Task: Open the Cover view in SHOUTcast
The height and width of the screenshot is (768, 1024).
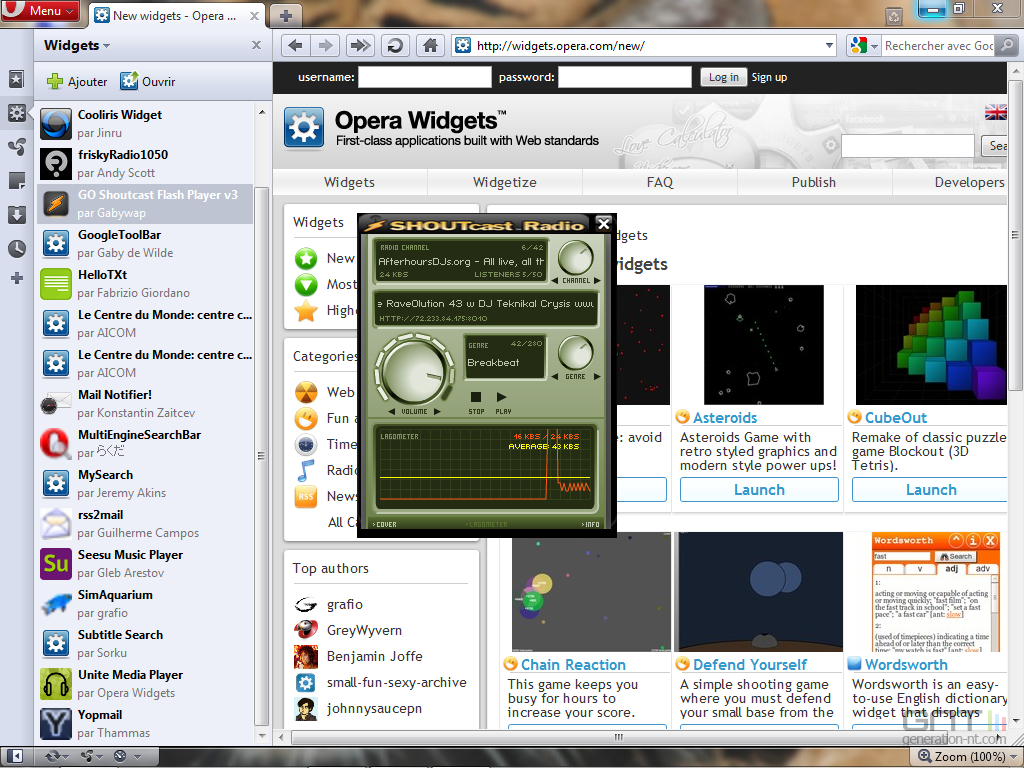Action: coord(385,524)
